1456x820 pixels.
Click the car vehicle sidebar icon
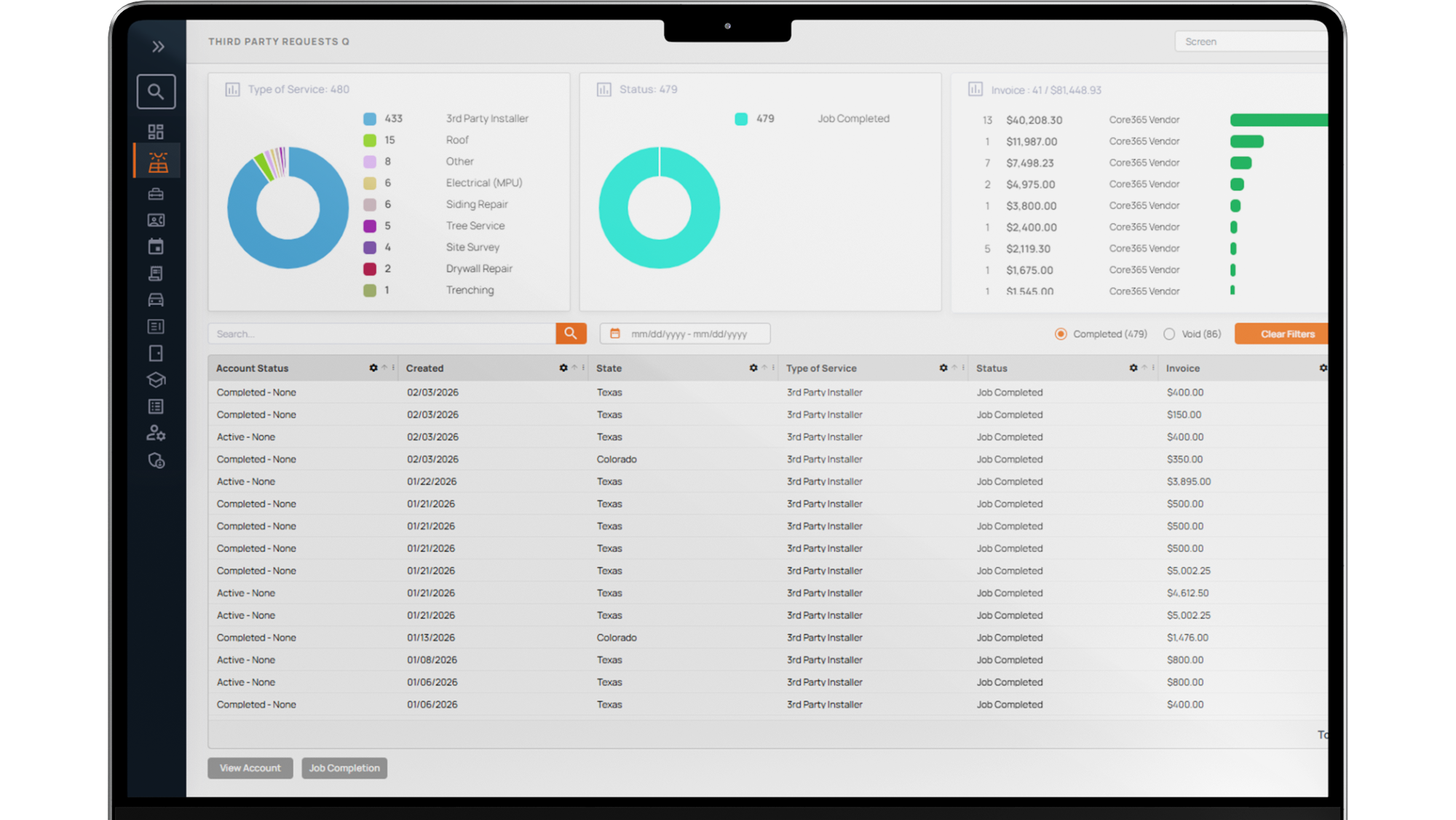(x=156, y=300)
